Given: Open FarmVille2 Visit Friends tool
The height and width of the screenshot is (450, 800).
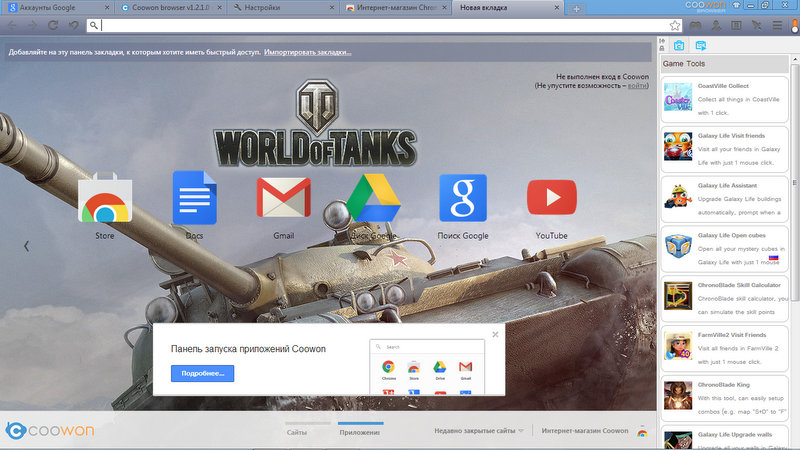Looking at the screenshot, I should [x=724, y=348].
